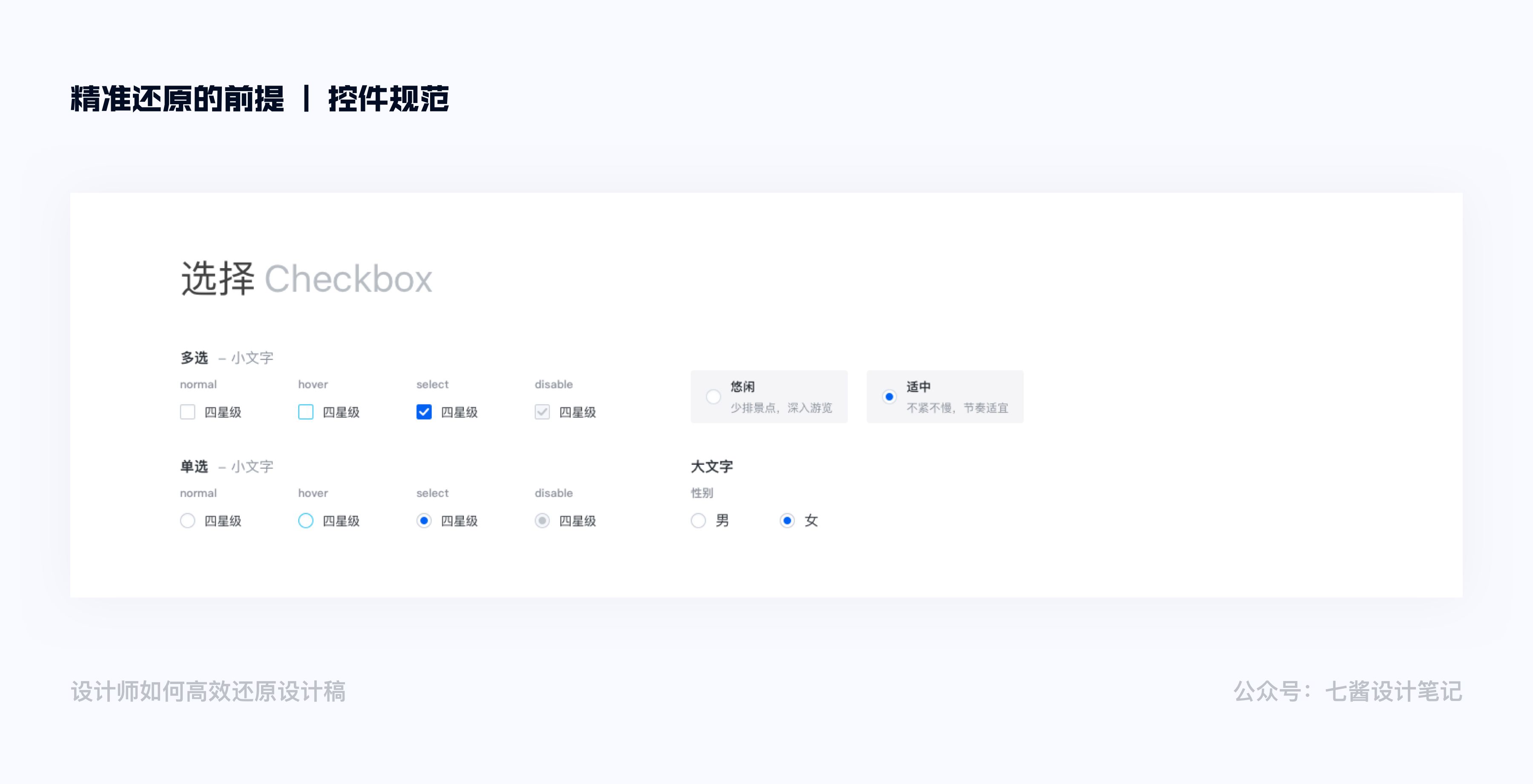Check the normal state 四星级 checkbox
This screenshot has width=1533, height=784.
coord(187,412)
